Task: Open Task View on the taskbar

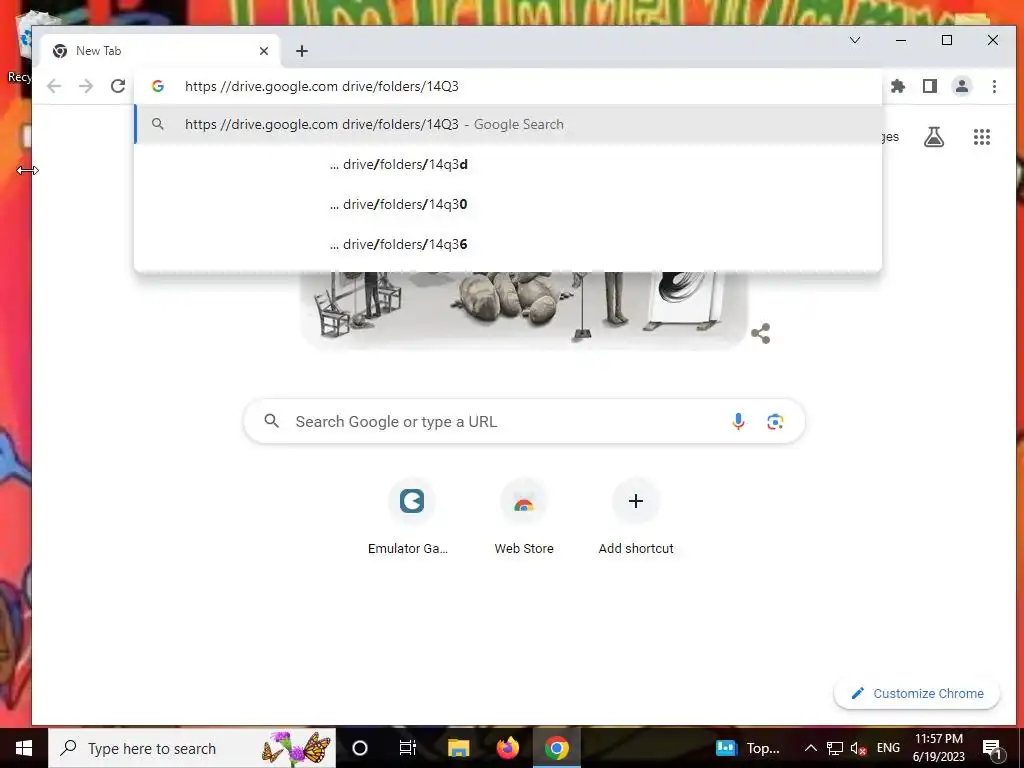Action: (x=408, y=748)
